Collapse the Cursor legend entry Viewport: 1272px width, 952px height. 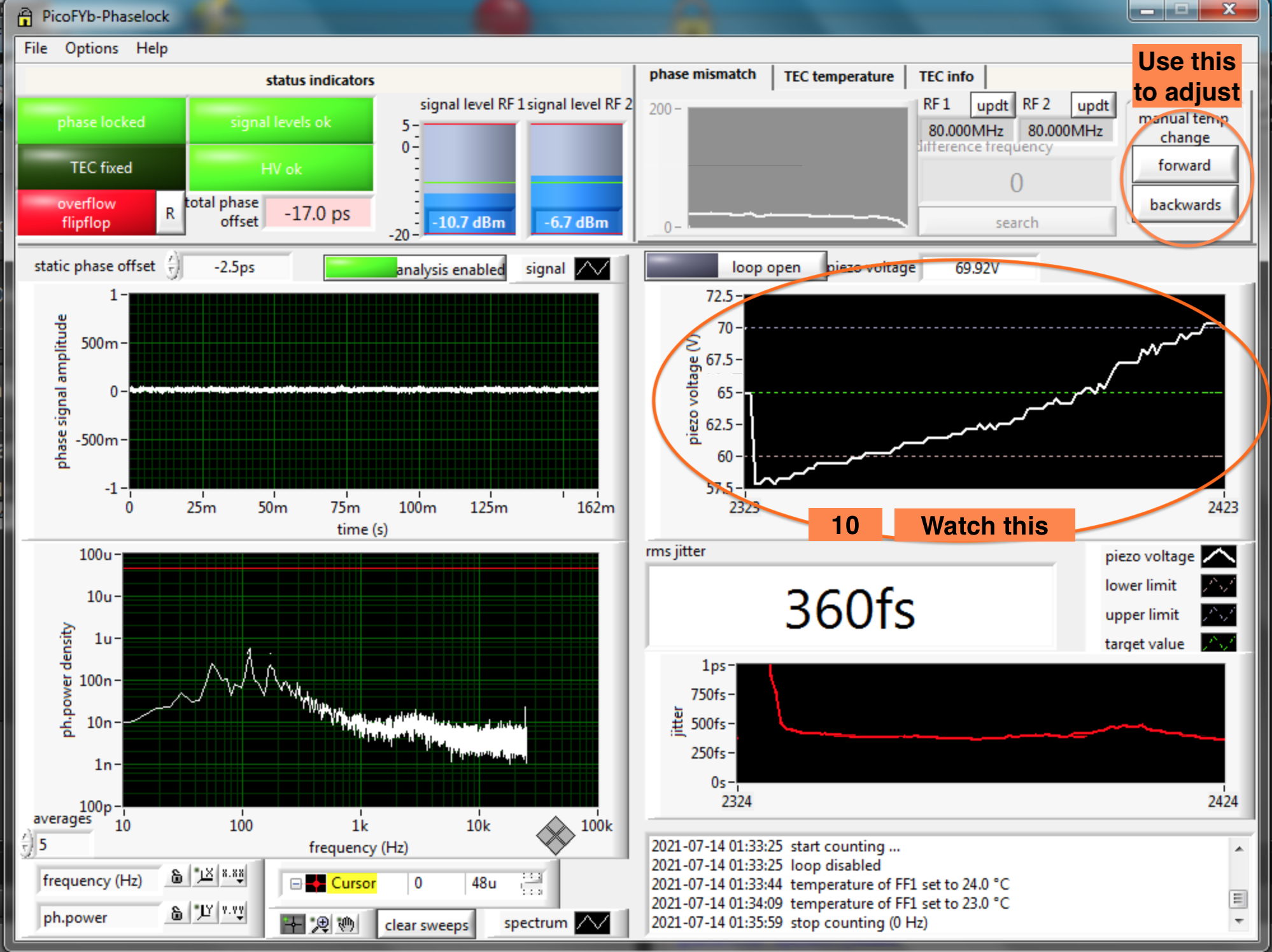(x=295, y=883)
